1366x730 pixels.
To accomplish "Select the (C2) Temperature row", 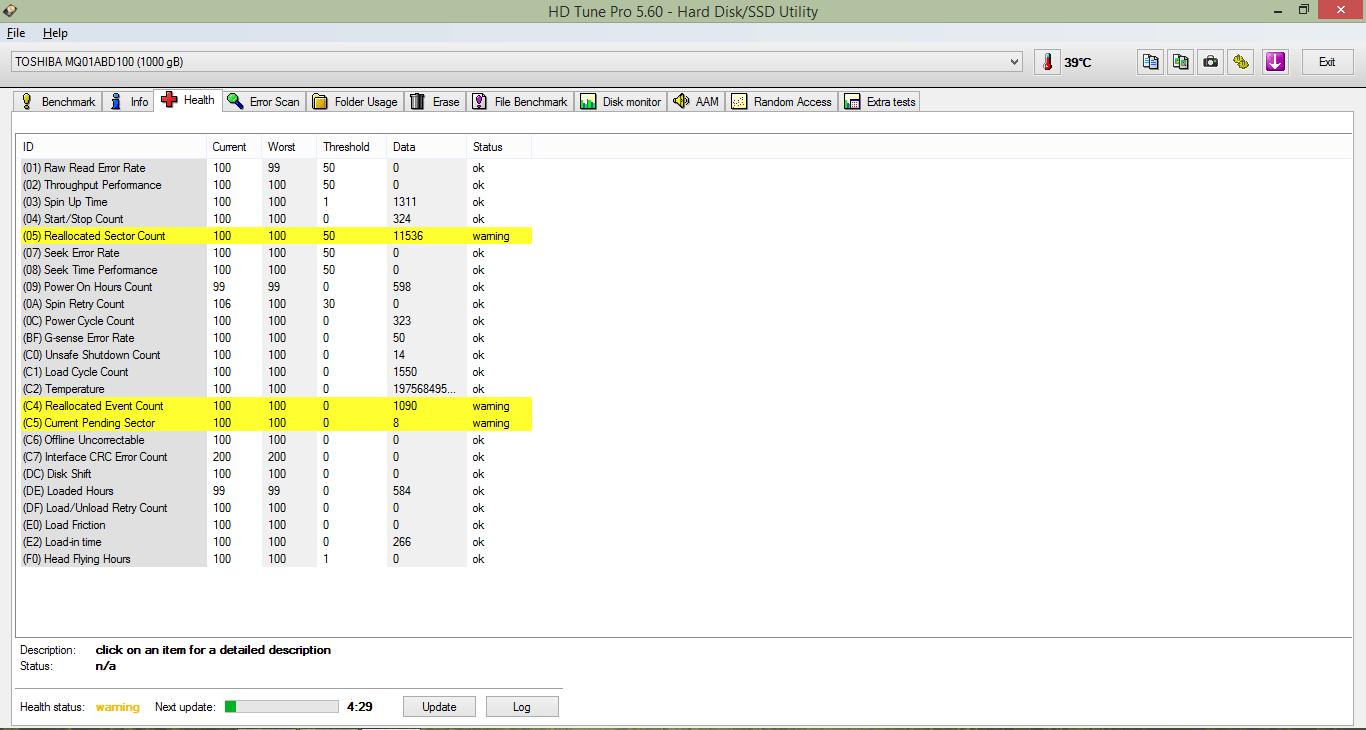I will [276, 389].
